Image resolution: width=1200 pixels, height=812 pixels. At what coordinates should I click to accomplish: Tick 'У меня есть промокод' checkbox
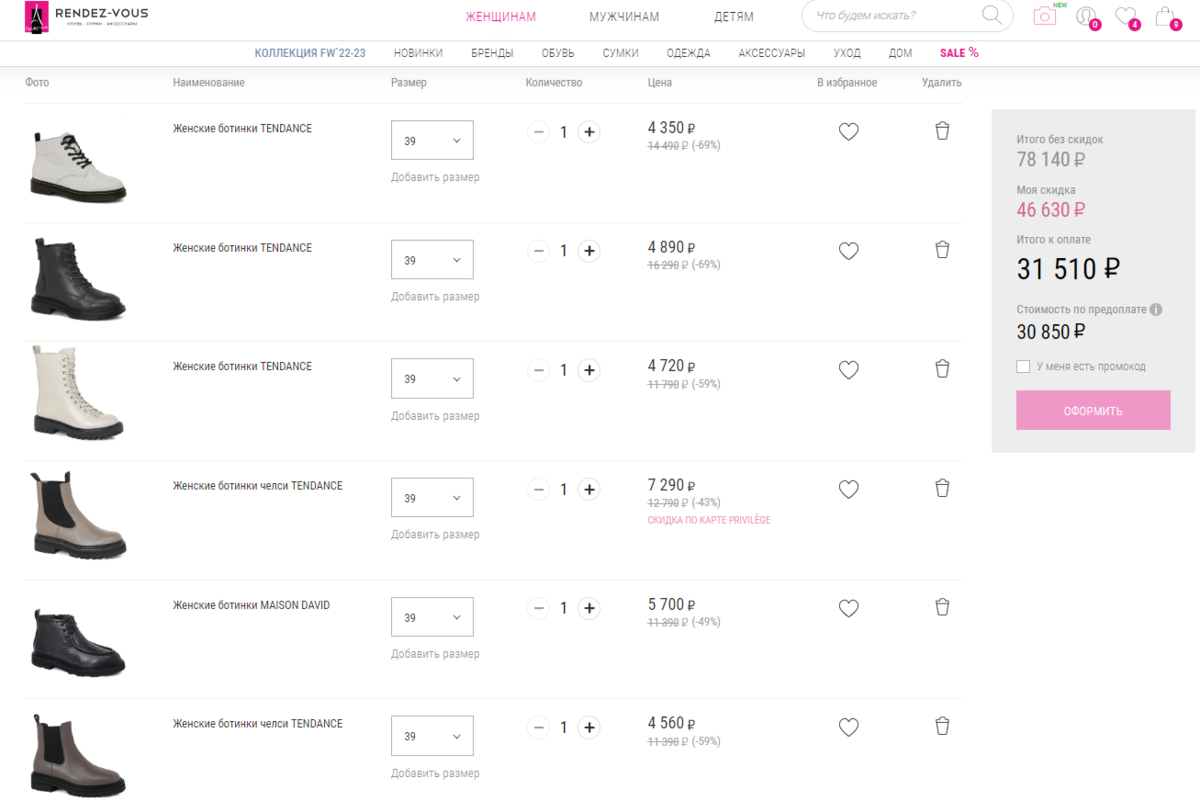[1023, 367]
